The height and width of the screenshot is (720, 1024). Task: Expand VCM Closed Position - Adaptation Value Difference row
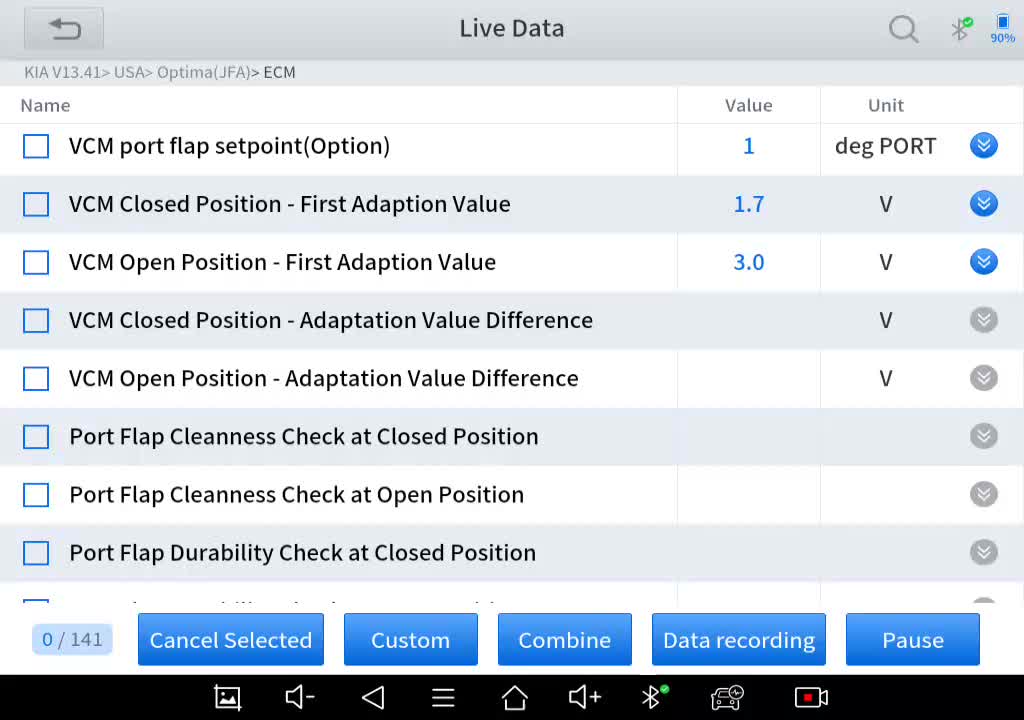coord(984,320)
